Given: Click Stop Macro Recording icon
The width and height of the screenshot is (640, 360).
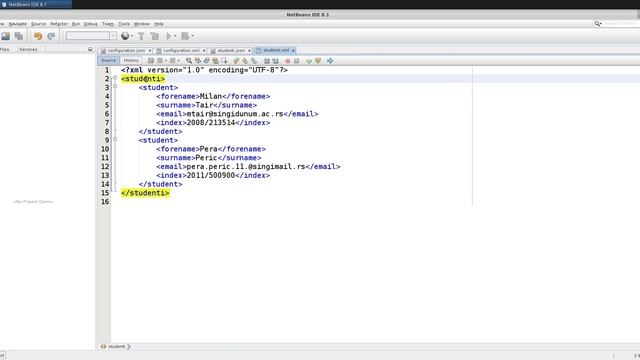Looking at the screenshot, I should tap(297, 61).
